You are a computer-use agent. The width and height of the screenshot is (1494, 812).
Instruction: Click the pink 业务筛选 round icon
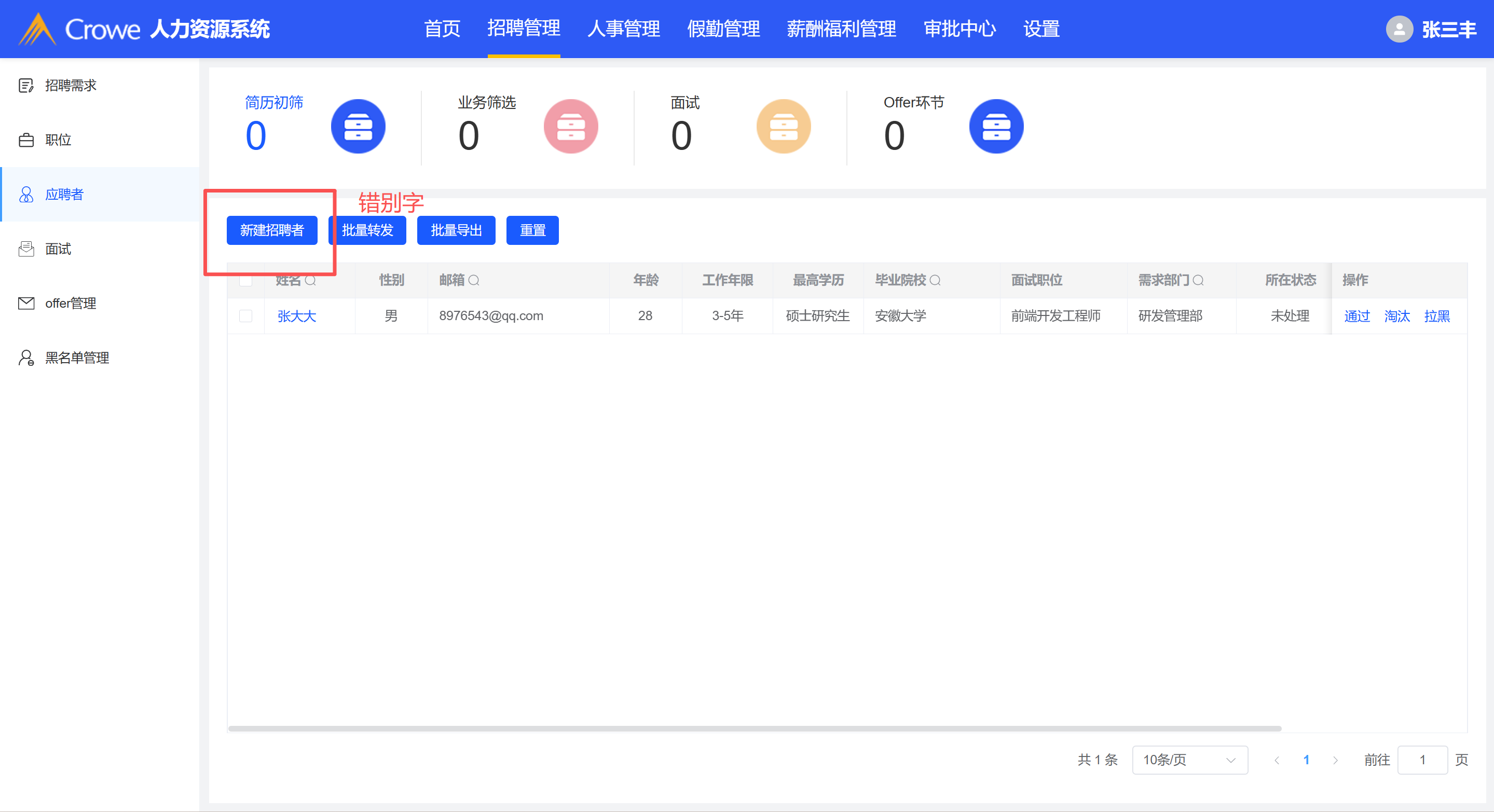tap(571, 127)
